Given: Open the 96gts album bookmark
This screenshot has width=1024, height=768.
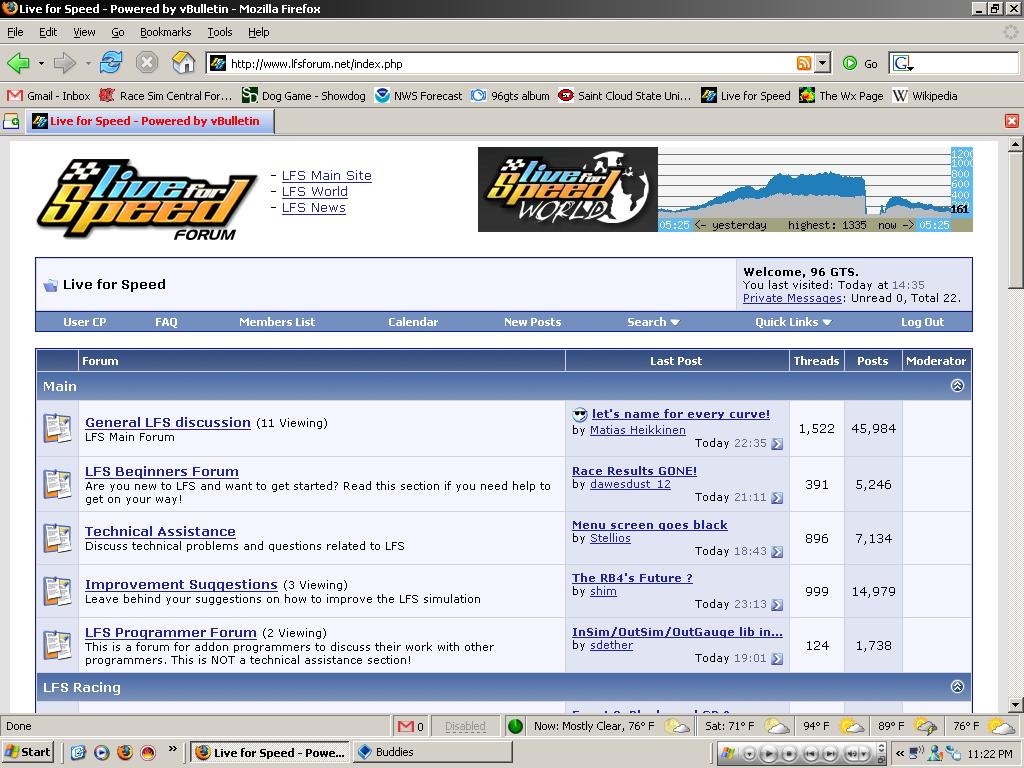Looking at the screenshot, I should [511, 96].
